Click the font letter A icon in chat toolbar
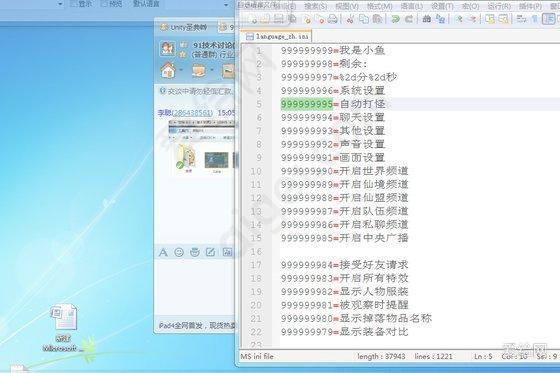The width and height of the screenshot is (560, 373). coord(163,252)
